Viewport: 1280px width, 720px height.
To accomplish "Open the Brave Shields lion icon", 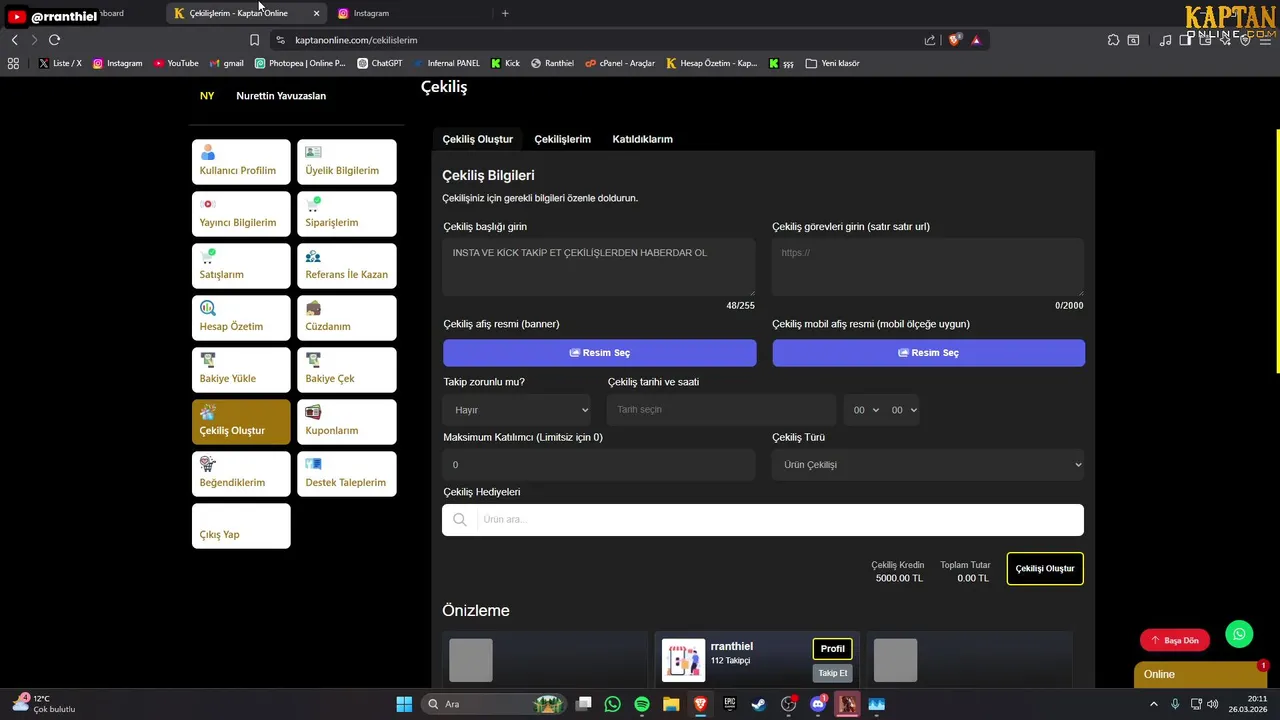I will tap(954, 40).
